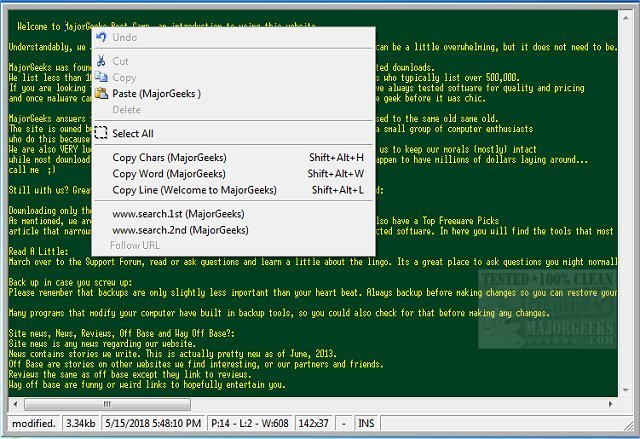Screen dimensions: 640x439
Task: Click the 'Back up in case you screw up:' line
Action: click(70, 282)
